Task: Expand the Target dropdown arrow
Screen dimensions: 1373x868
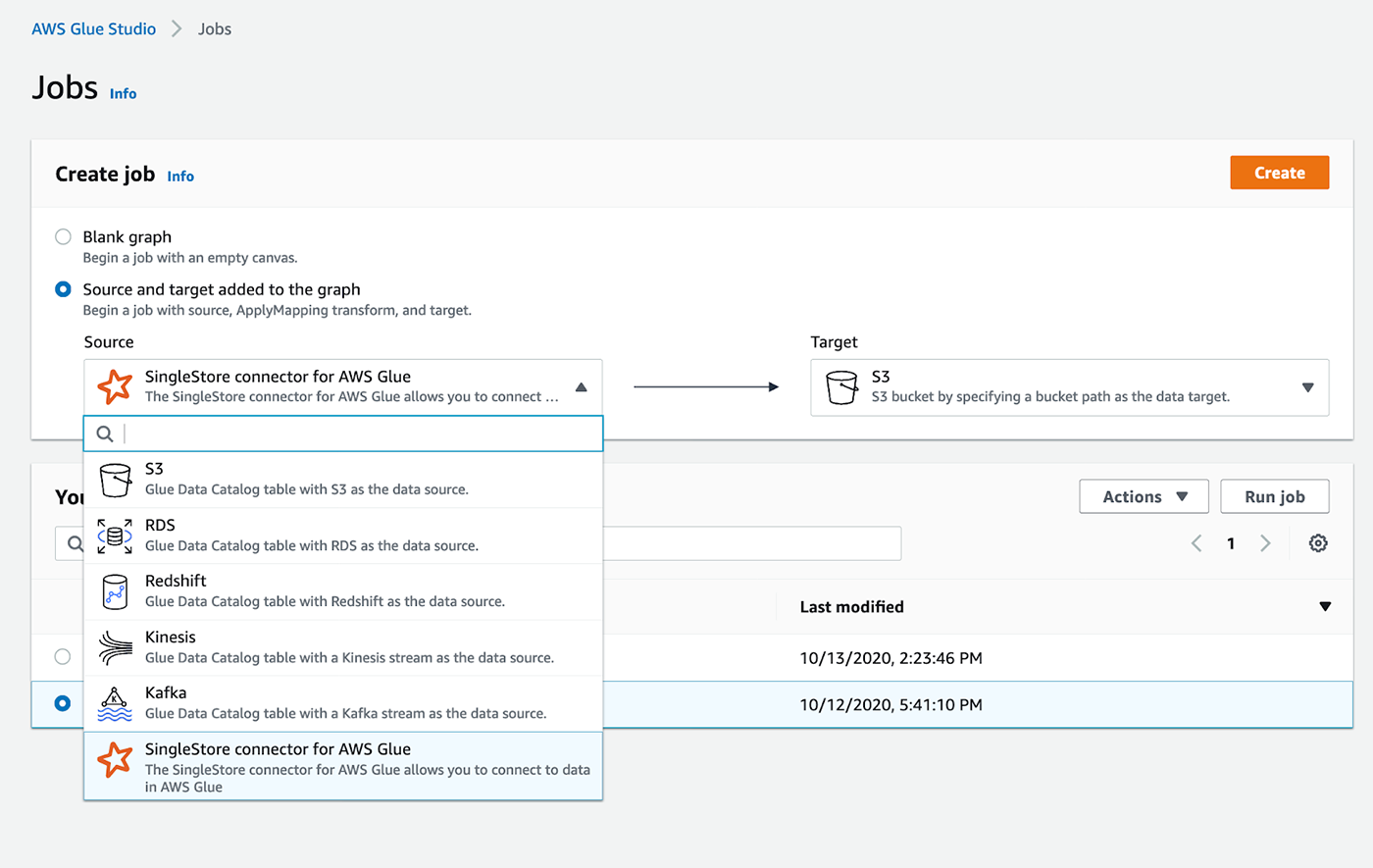Action: tap(1307, 387)
